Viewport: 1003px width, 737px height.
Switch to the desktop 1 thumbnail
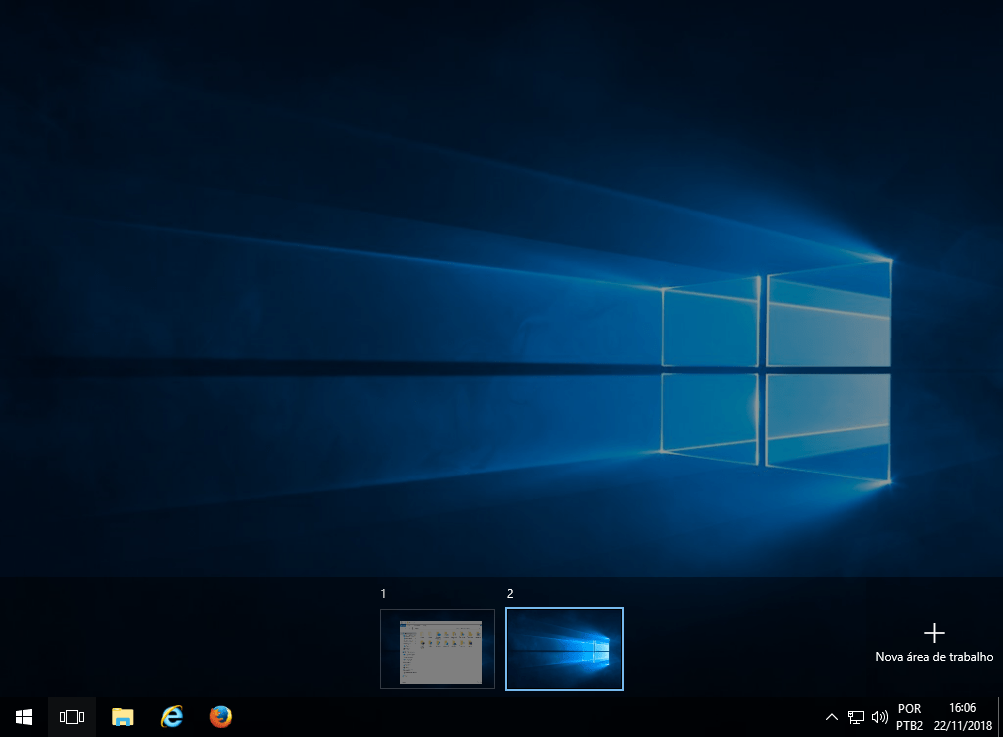coord(437,648)
